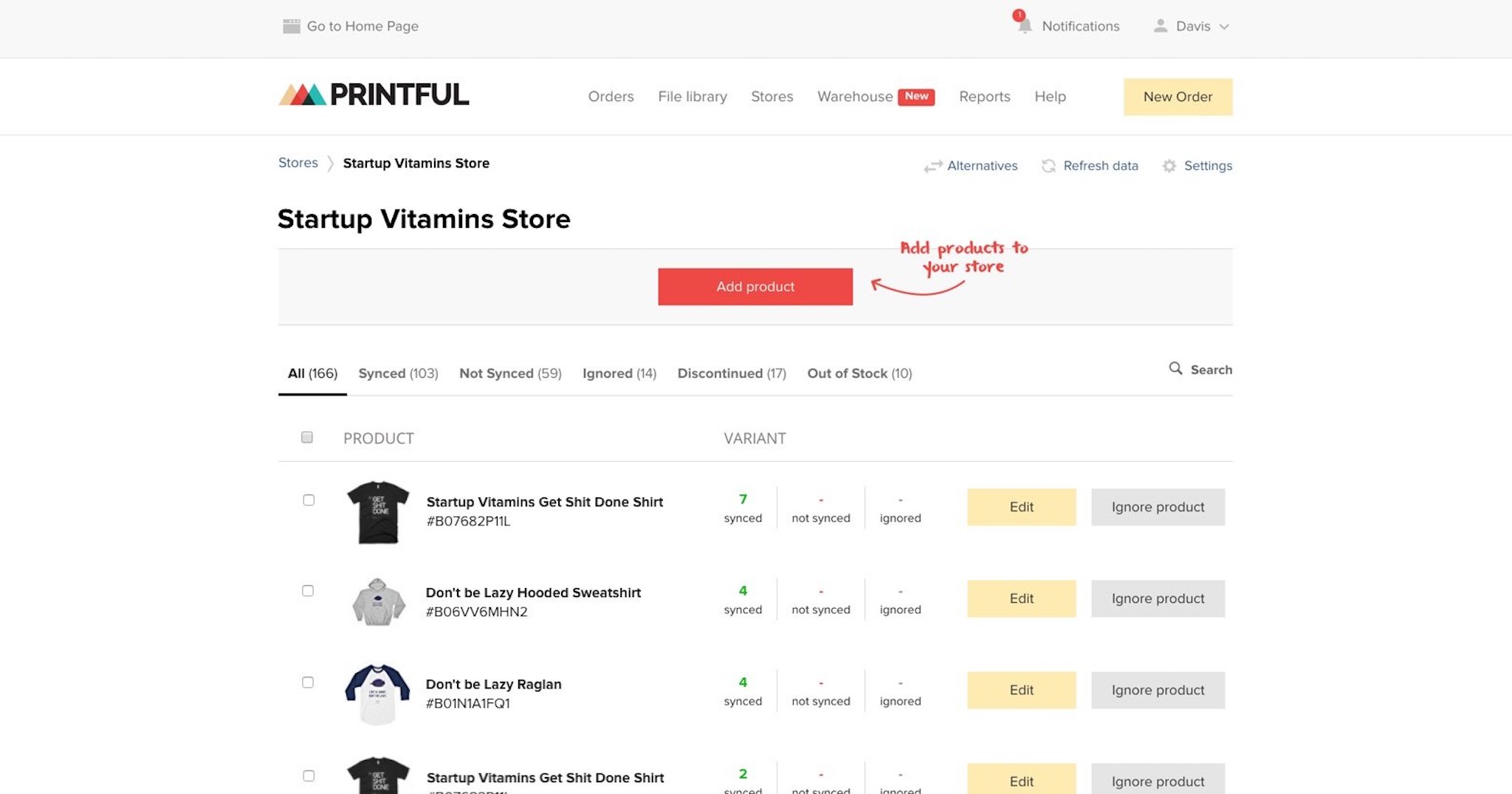
Task: Edit the Don't be Lazy Raglan
Action: (1021, 690)
